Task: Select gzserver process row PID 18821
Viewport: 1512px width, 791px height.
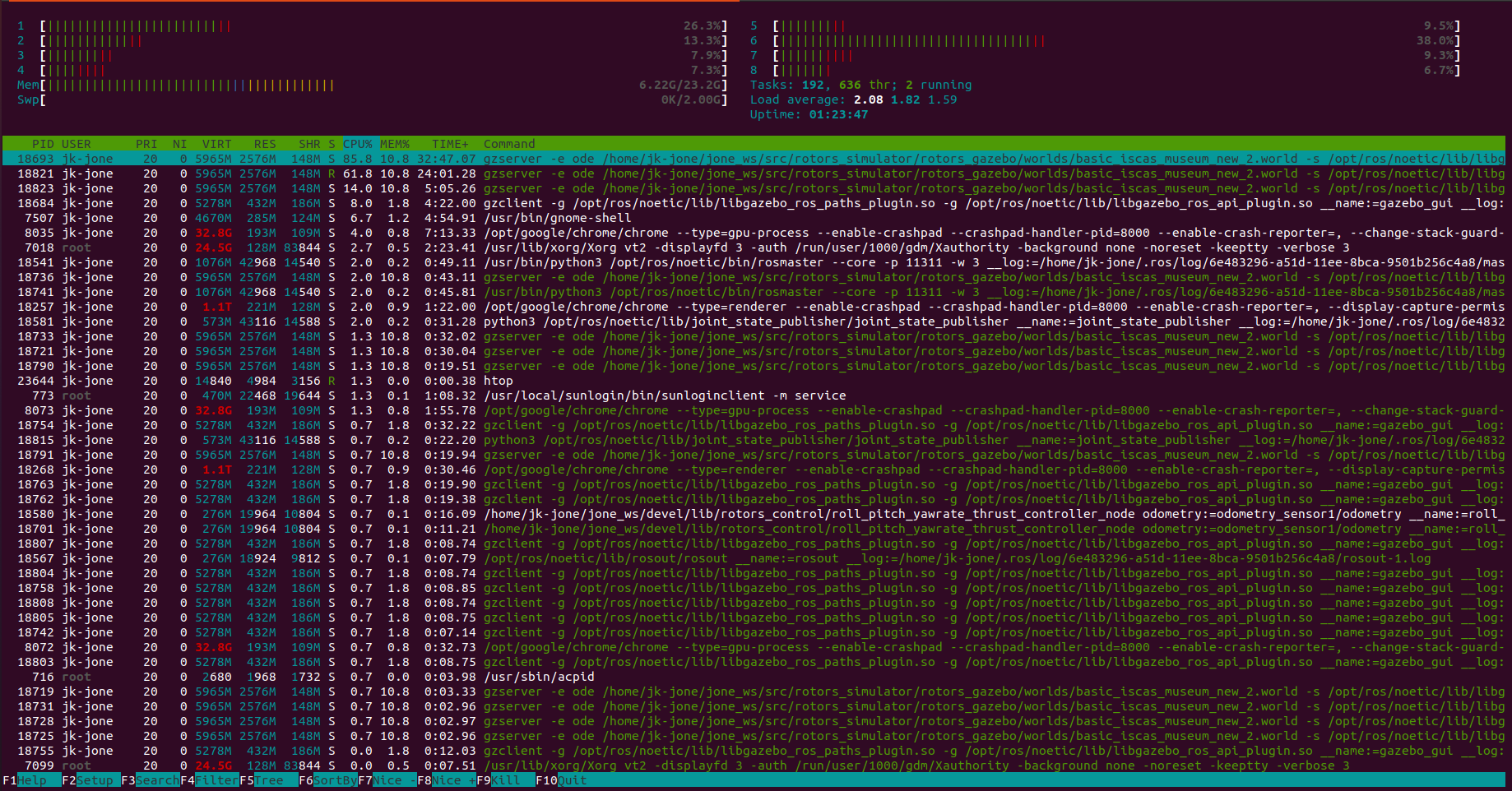Action: pos(754,173)
